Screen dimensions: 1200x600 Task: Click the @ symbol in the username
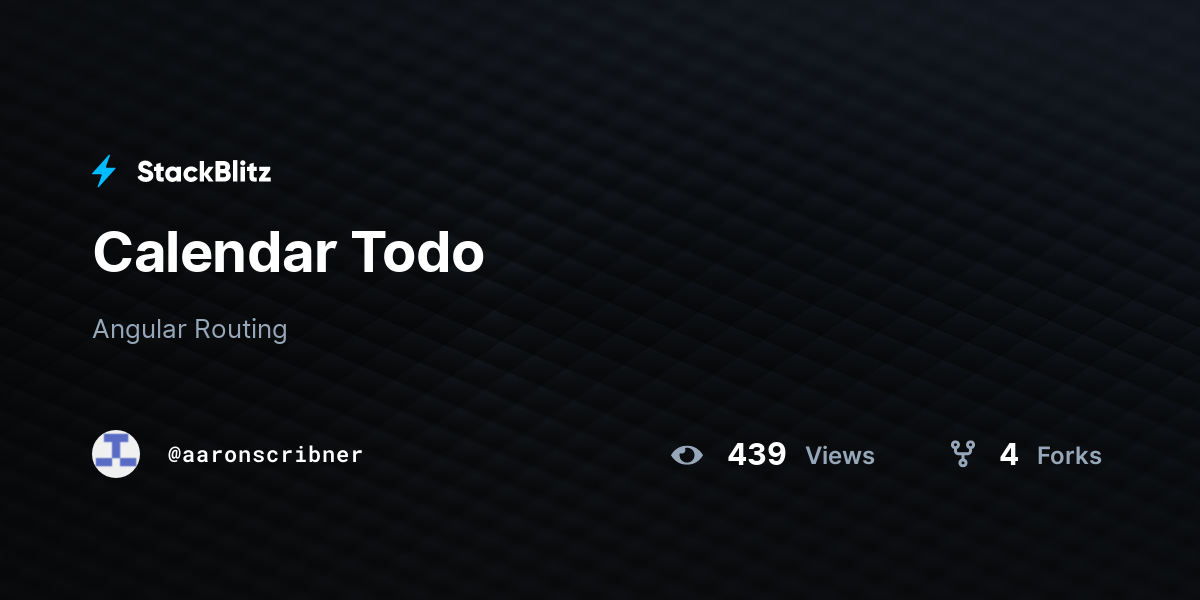tap(174, 455)
